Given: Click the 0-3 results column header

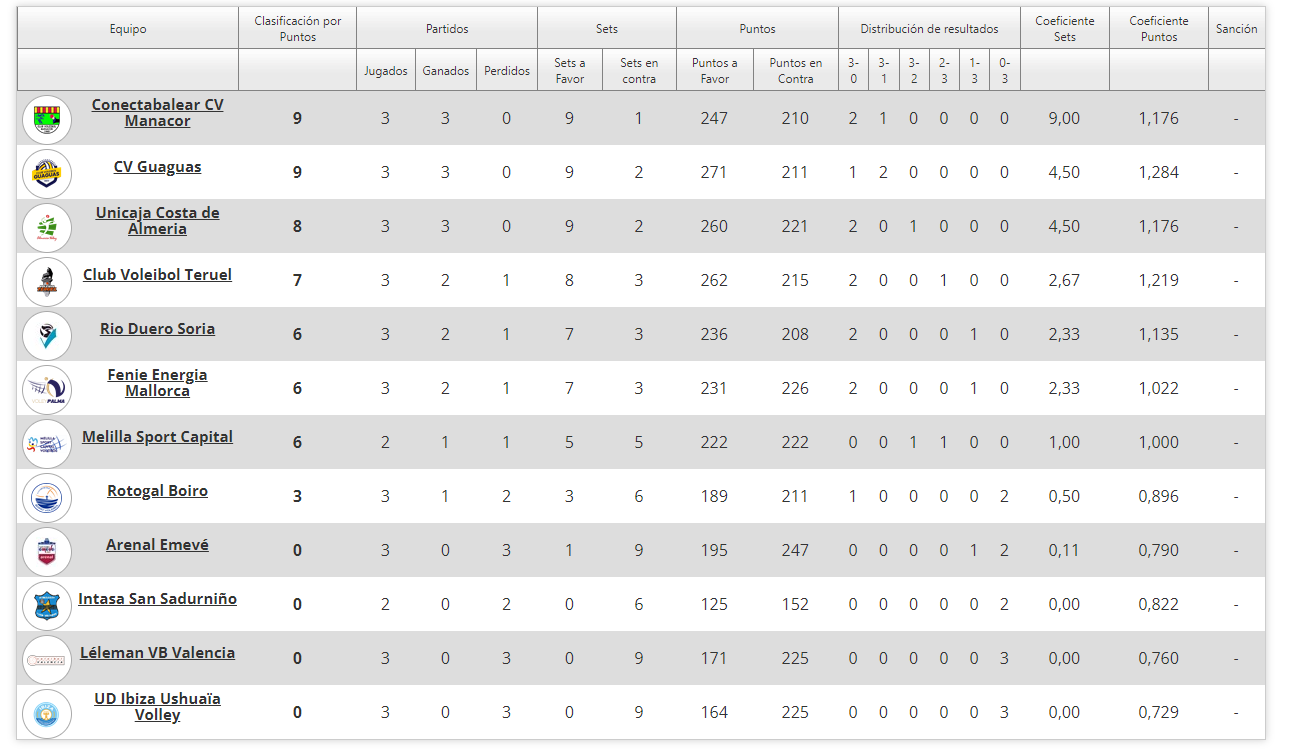Looking at the screenshot, I should click(1005, 71).
